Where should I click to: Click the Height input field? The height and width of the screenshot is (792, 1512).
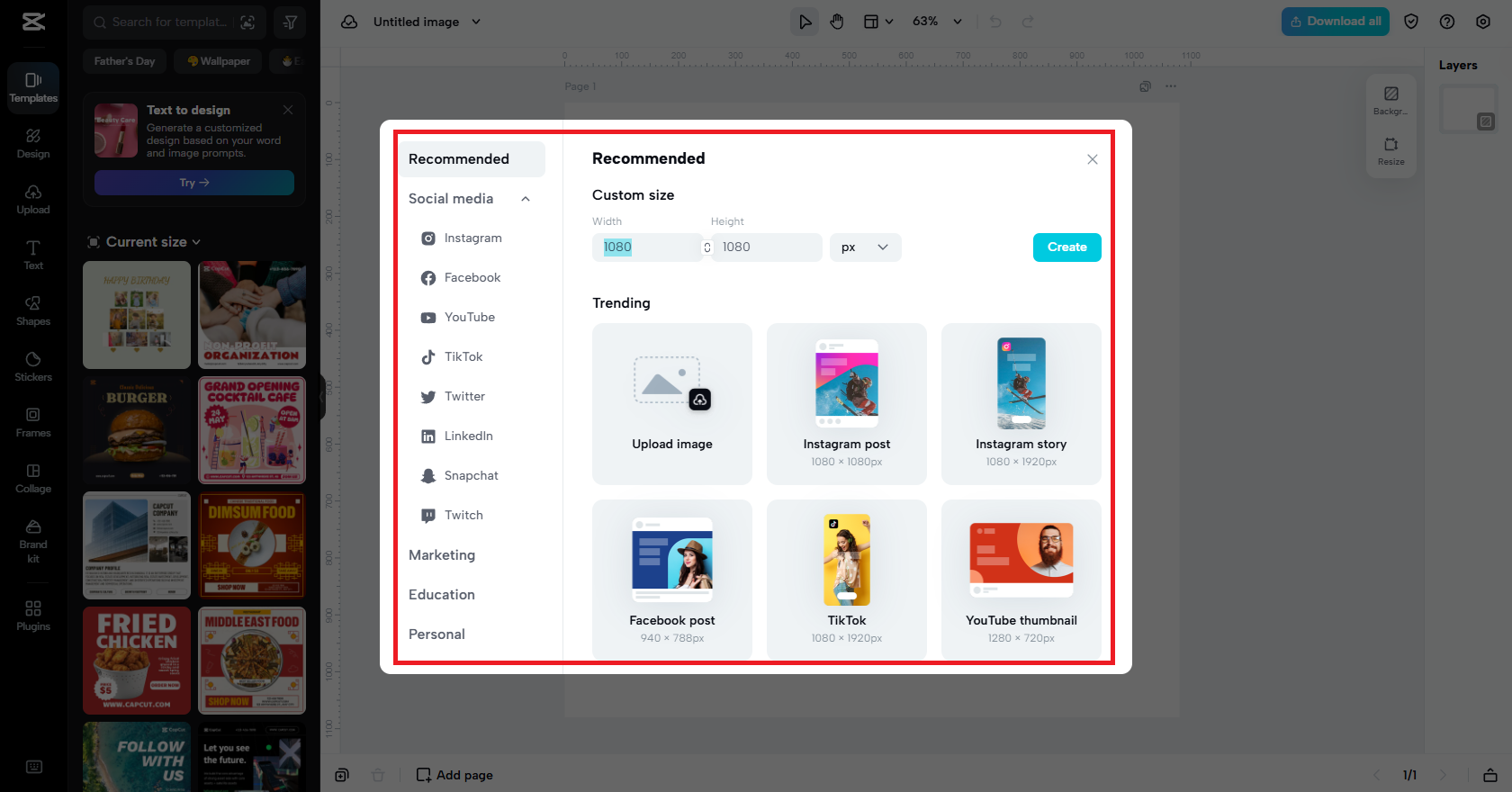tap(766, 247)
